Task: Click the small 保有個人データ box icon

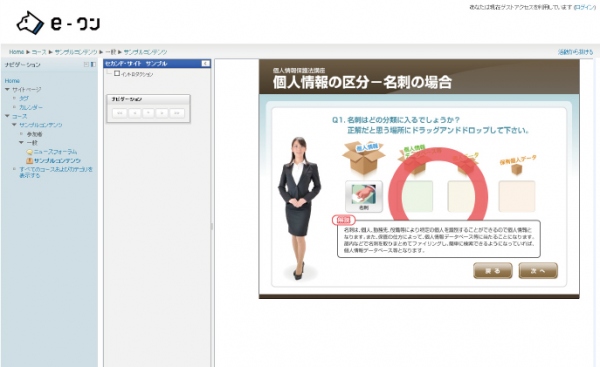Action: (x=517, y=169)
